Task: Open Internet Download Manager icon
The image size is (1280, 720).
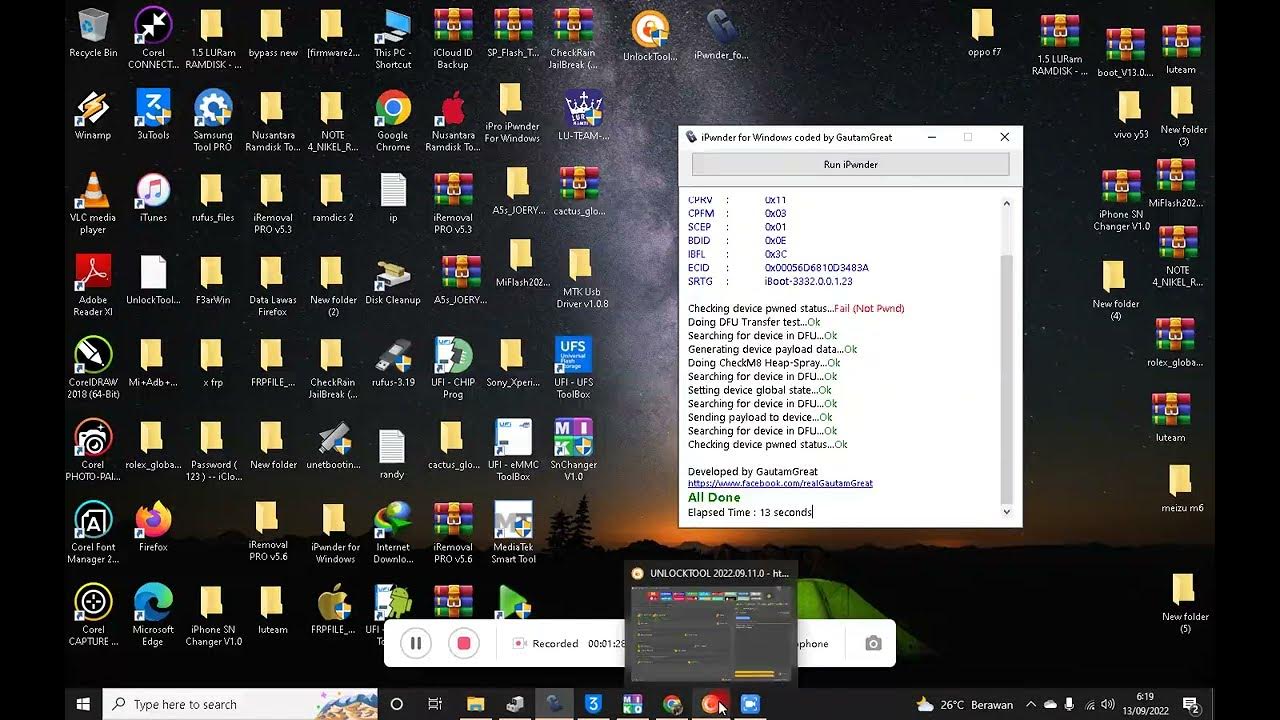Action: coord(393,533)
